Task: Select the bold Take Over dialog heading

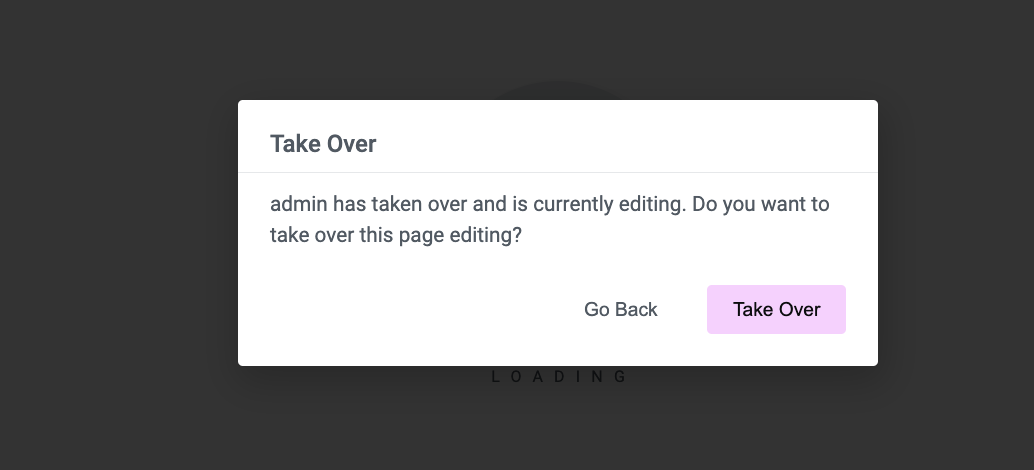Action: pos(323,144)
